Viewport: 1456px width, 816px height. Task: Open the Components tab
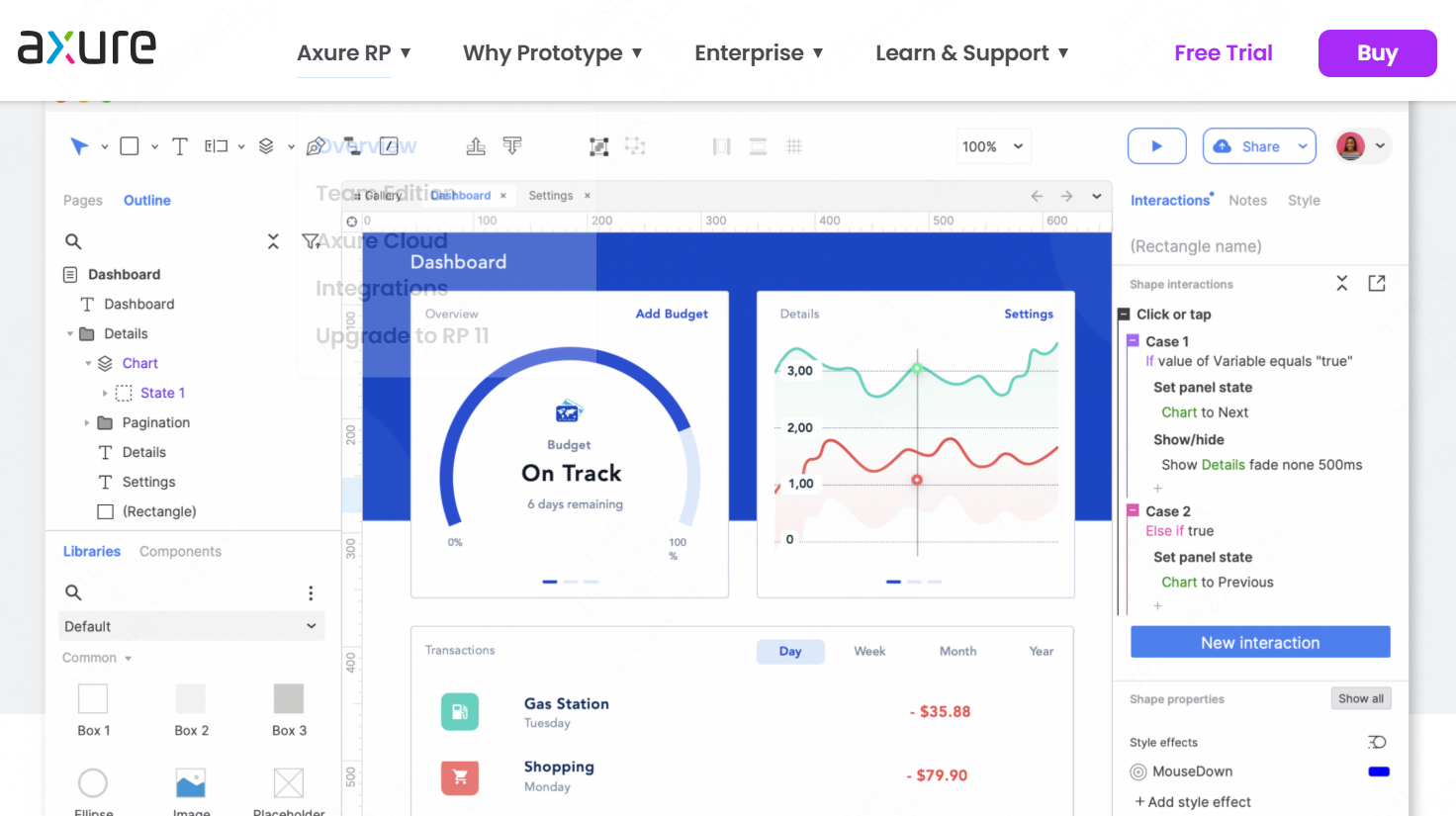pos(180,551)
